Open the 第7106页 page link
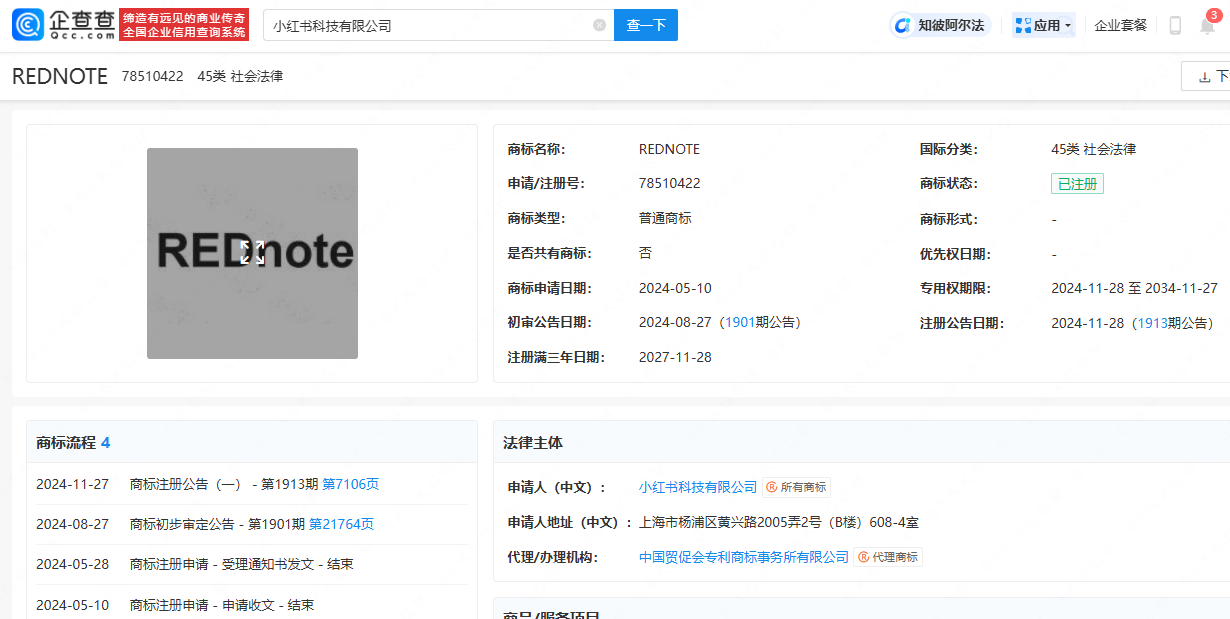Screen dimensions: 1230x619 (x=350, y=484)
